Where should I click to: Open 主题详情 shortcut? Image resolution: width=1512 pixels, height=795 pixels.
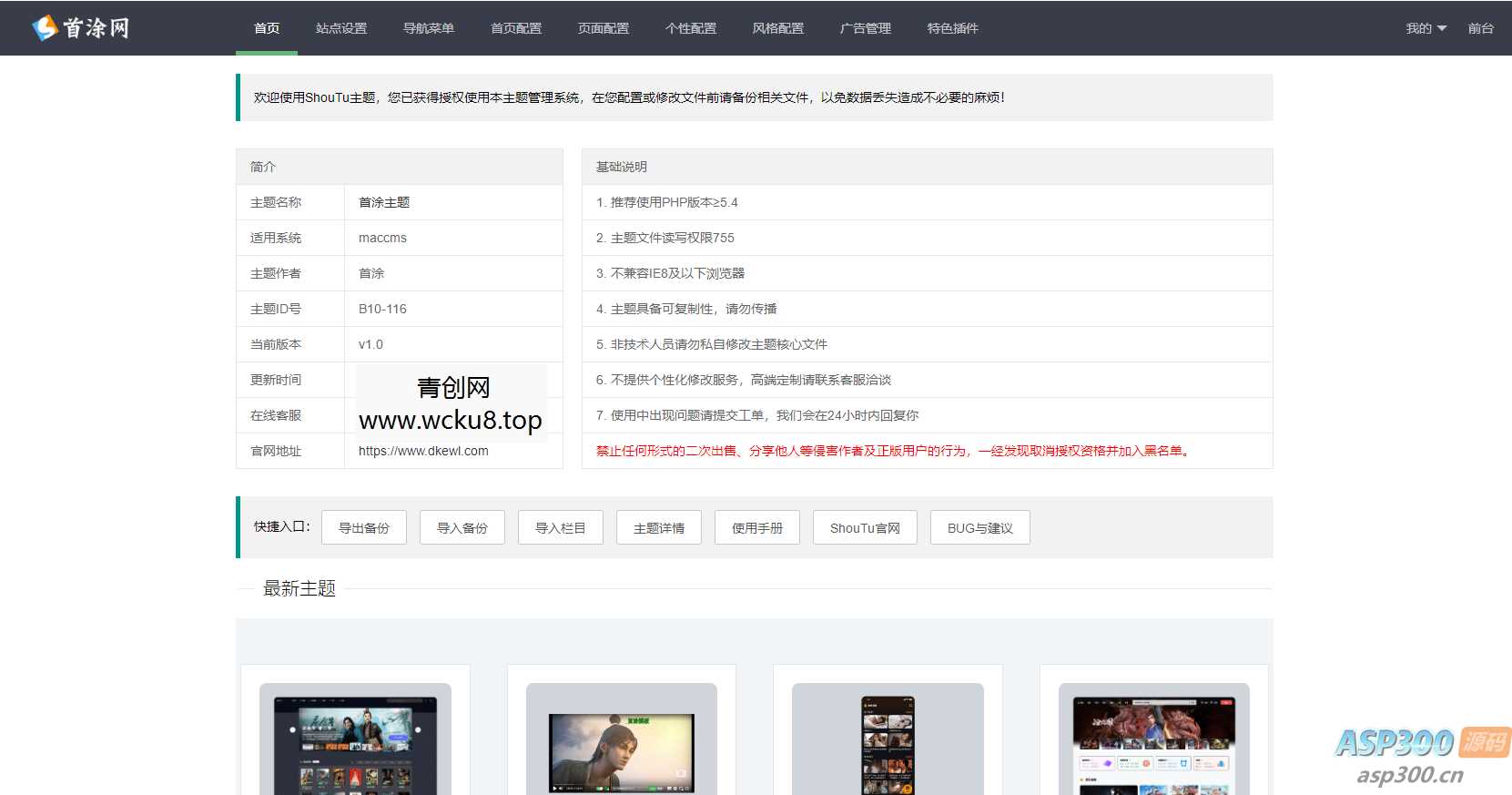[x=659, y=527]
